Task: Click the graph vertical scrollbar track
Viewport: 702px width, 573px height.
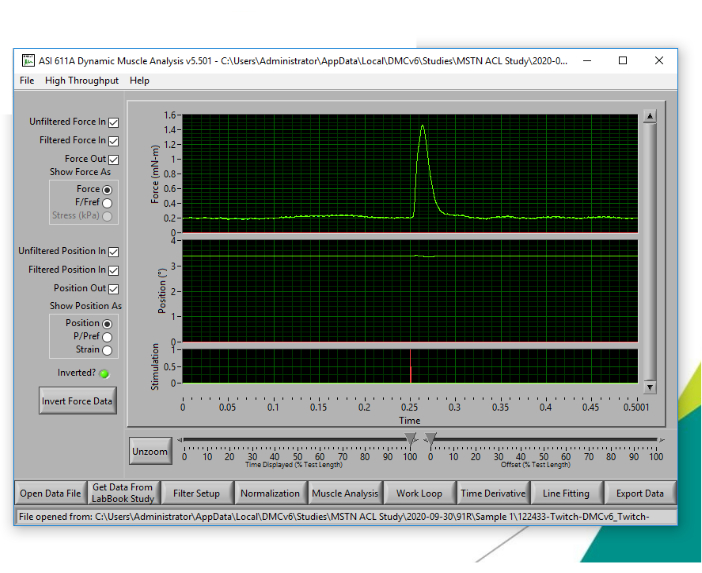Action: [650, 250]
